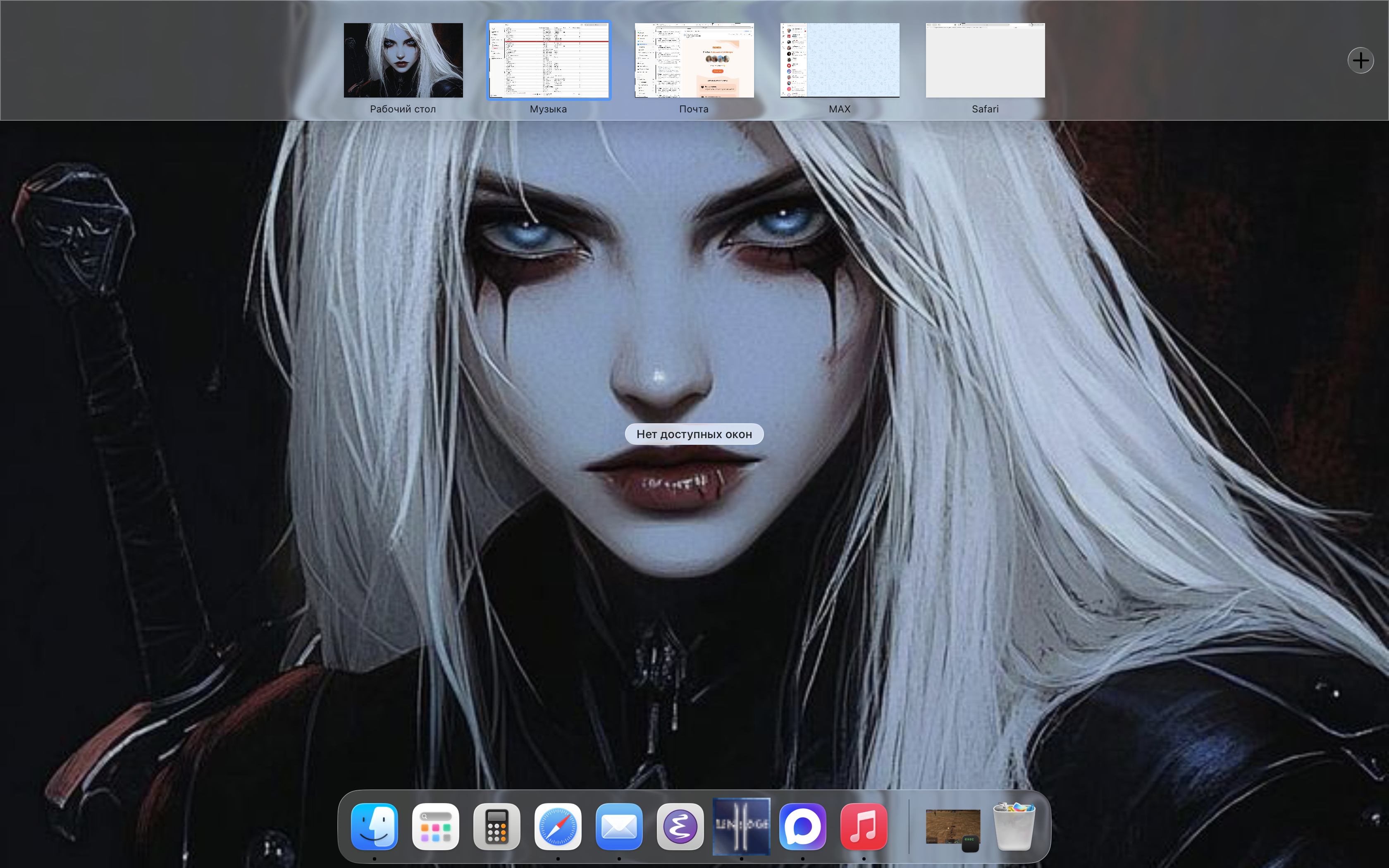Open the MAX messenger icon in the Dock

[x=802, y=827]
